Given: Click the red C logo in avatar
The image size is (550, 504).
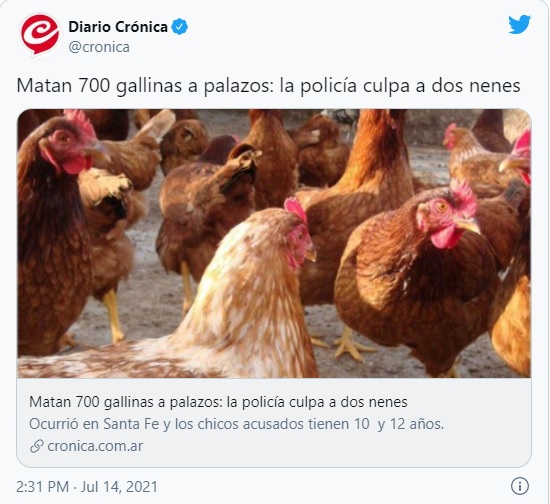Looking at the screenshot, I should click(40, 33).
